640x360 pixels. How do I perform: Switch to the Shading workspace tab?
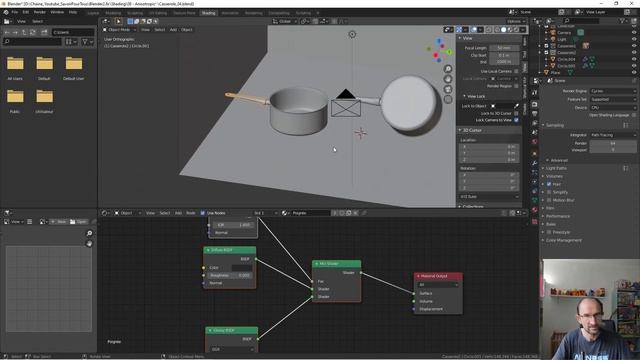click(x=208, y=13)
